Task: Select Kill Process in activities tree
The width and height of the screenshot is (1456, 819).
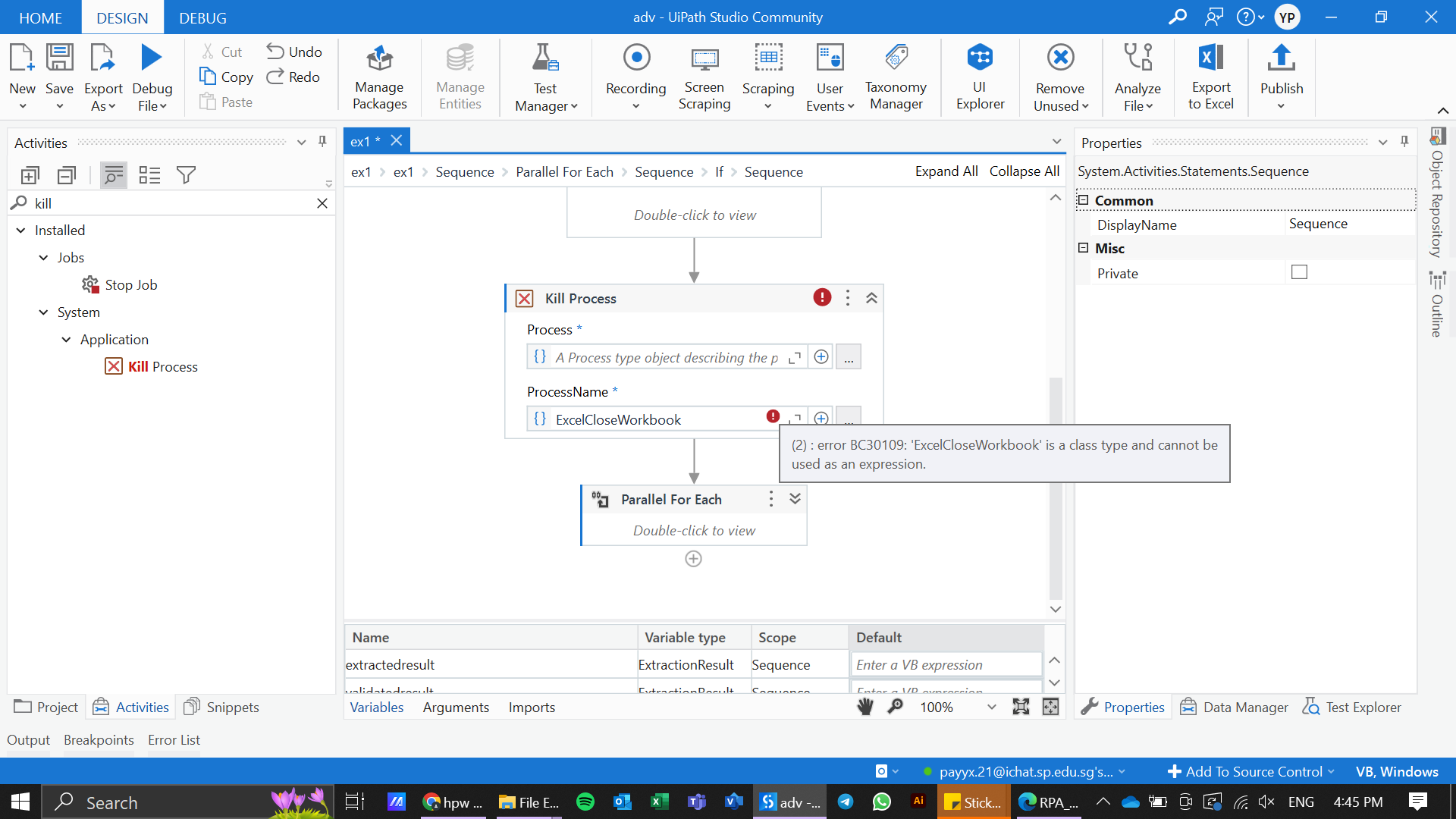Action: (x=151, y=367)
